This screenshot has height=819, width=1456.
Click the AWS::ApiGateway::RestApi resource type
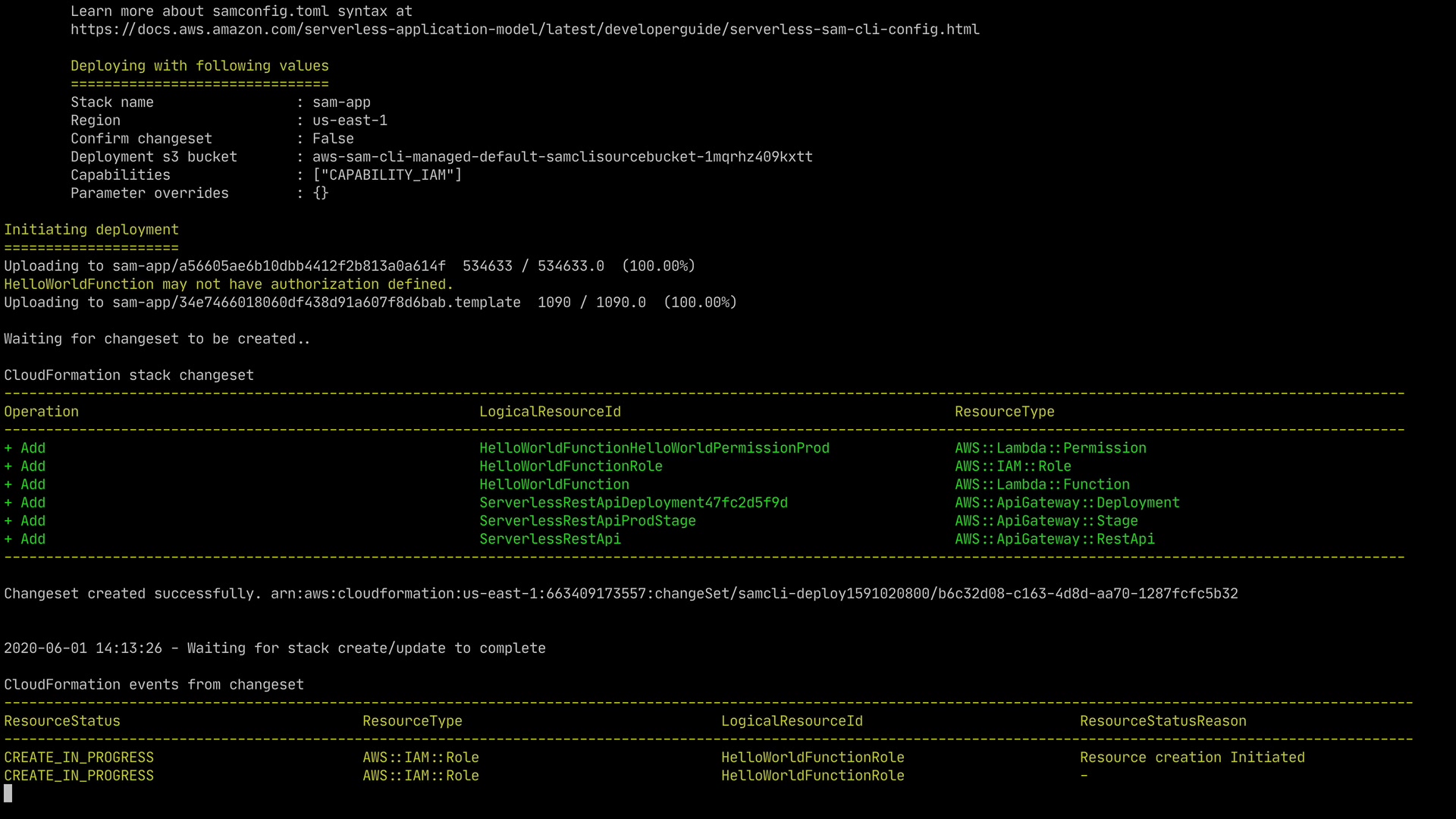(1054, 539)
